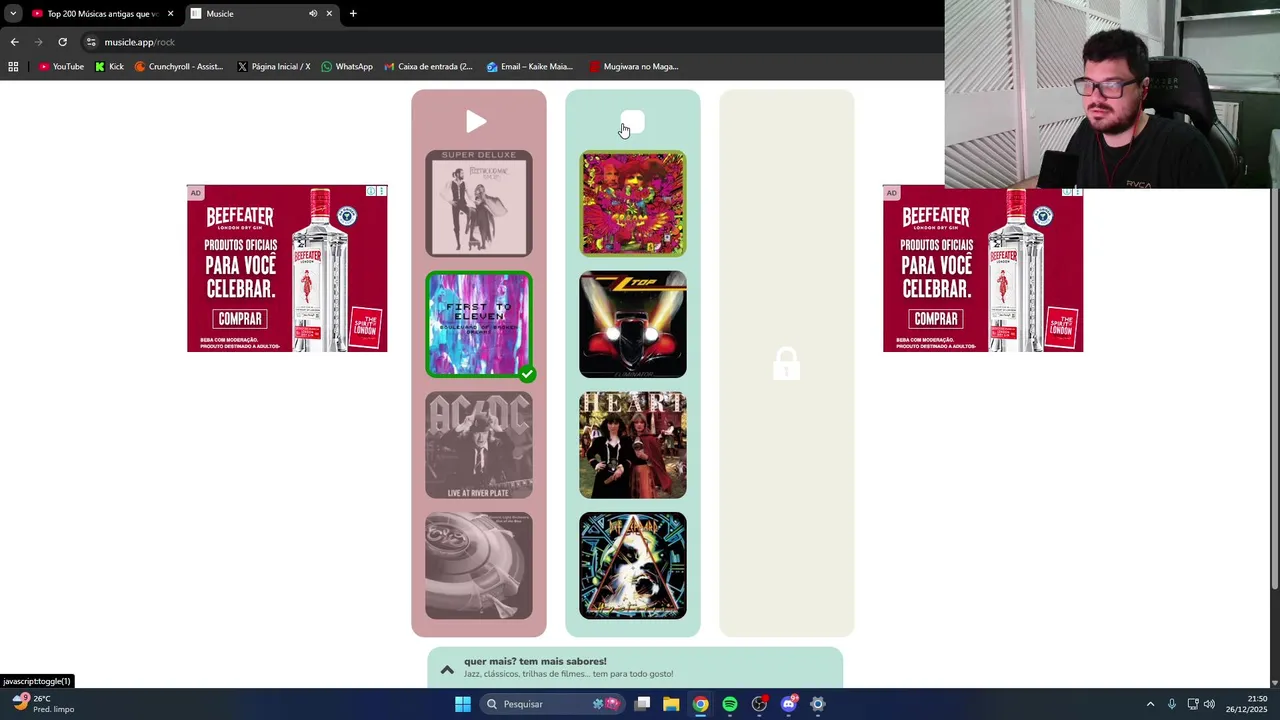
Task: Open the Caixa de entrada Gmail bookmark
Action: click(428, 67)
